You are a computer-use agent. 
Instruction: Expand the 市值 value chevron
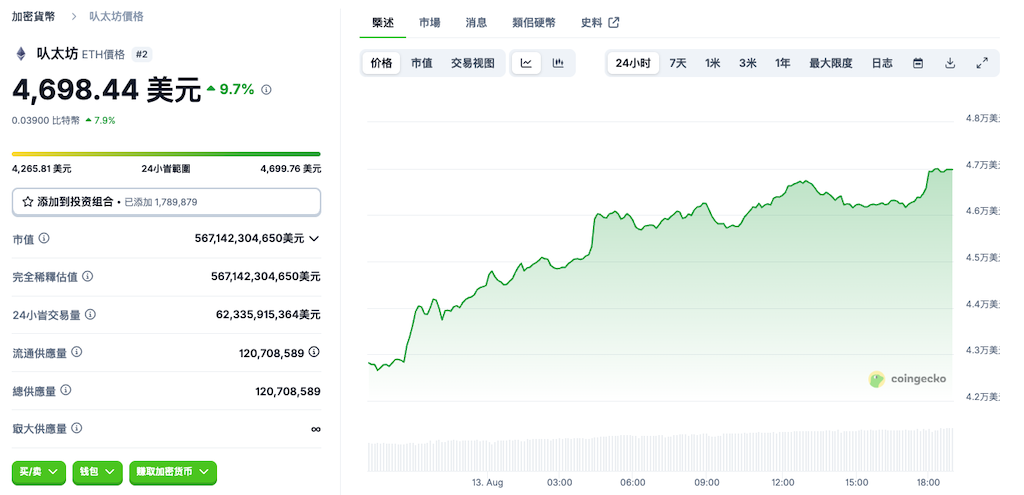[314, 239]
